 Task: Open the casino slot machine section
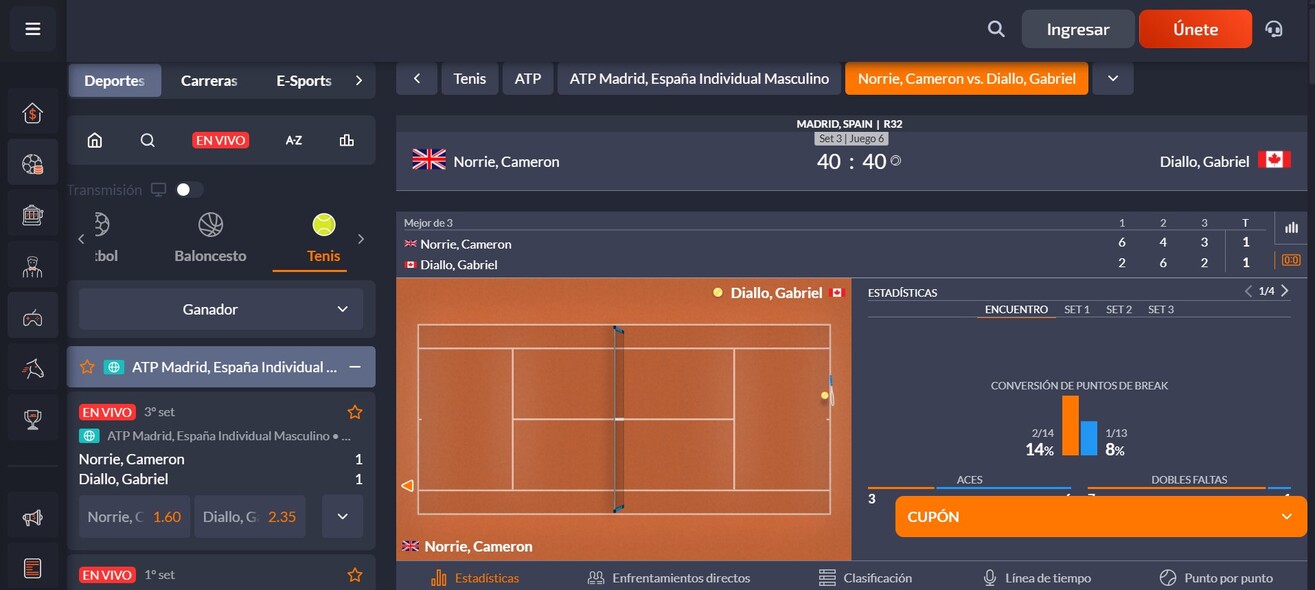(x=32, y=214)
